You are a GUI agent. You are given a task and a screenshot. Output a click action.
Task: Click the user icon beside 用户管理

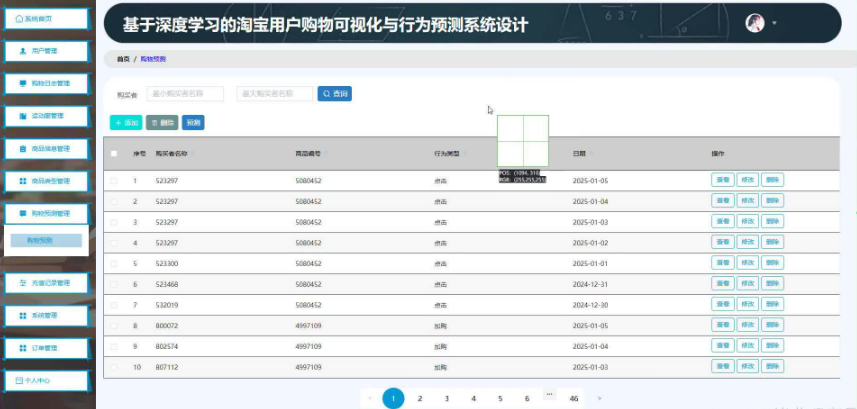point(23,51)
